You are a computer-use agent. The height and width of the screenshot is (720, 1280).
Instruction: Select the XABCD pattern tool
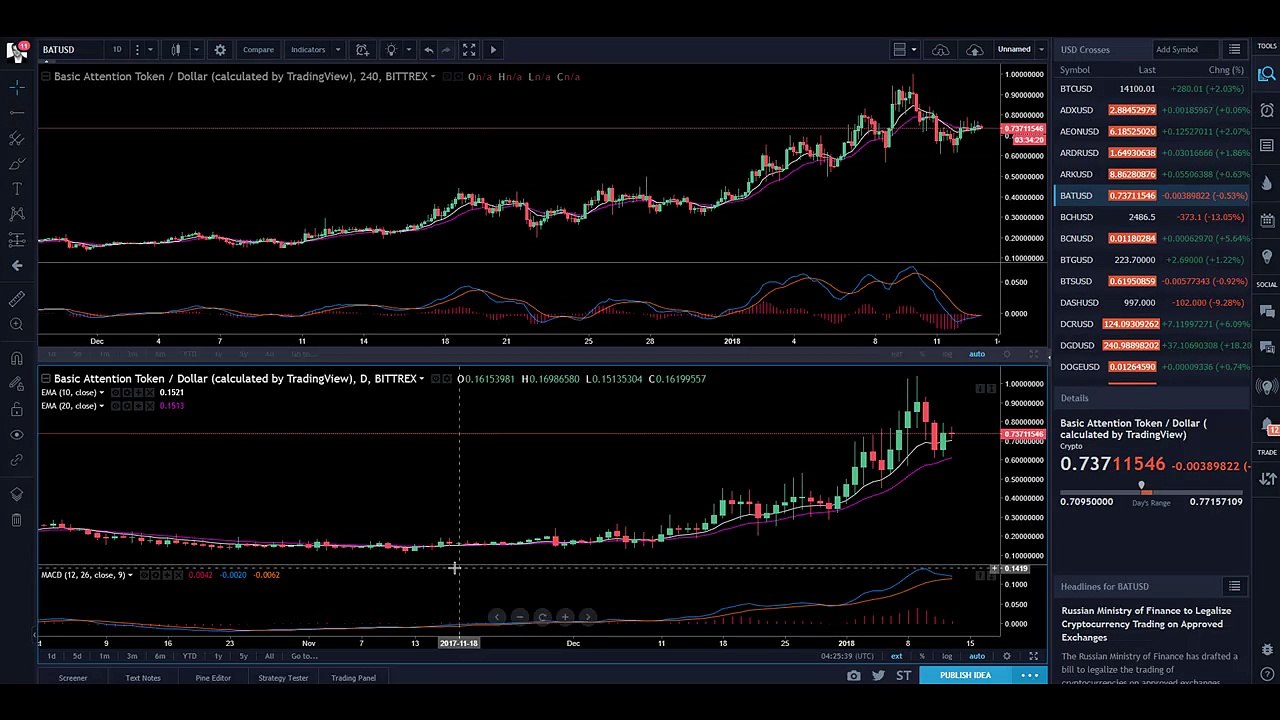point(17,213)
